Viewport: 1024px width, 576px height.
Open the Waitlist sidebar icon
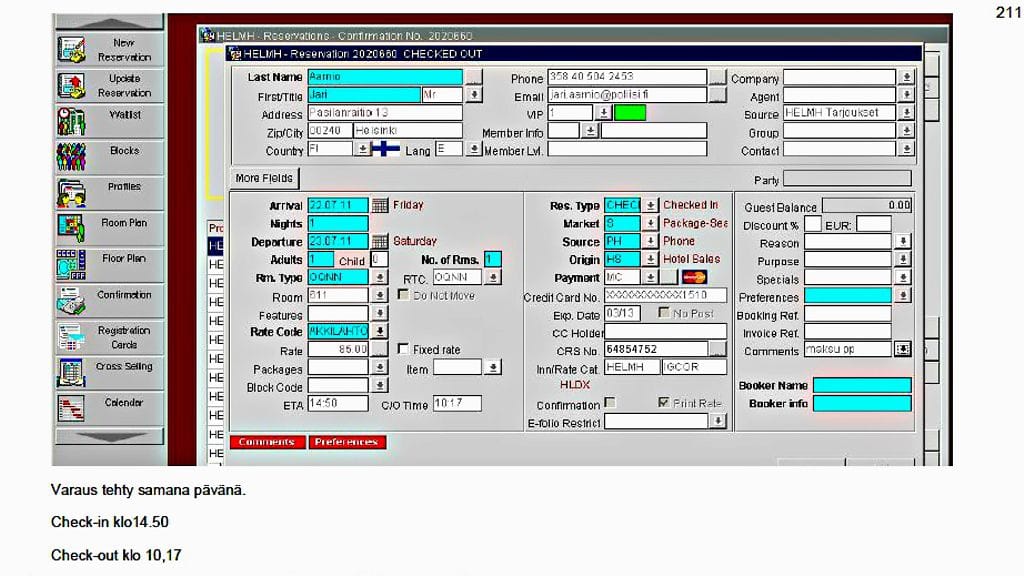coord(71,121)
